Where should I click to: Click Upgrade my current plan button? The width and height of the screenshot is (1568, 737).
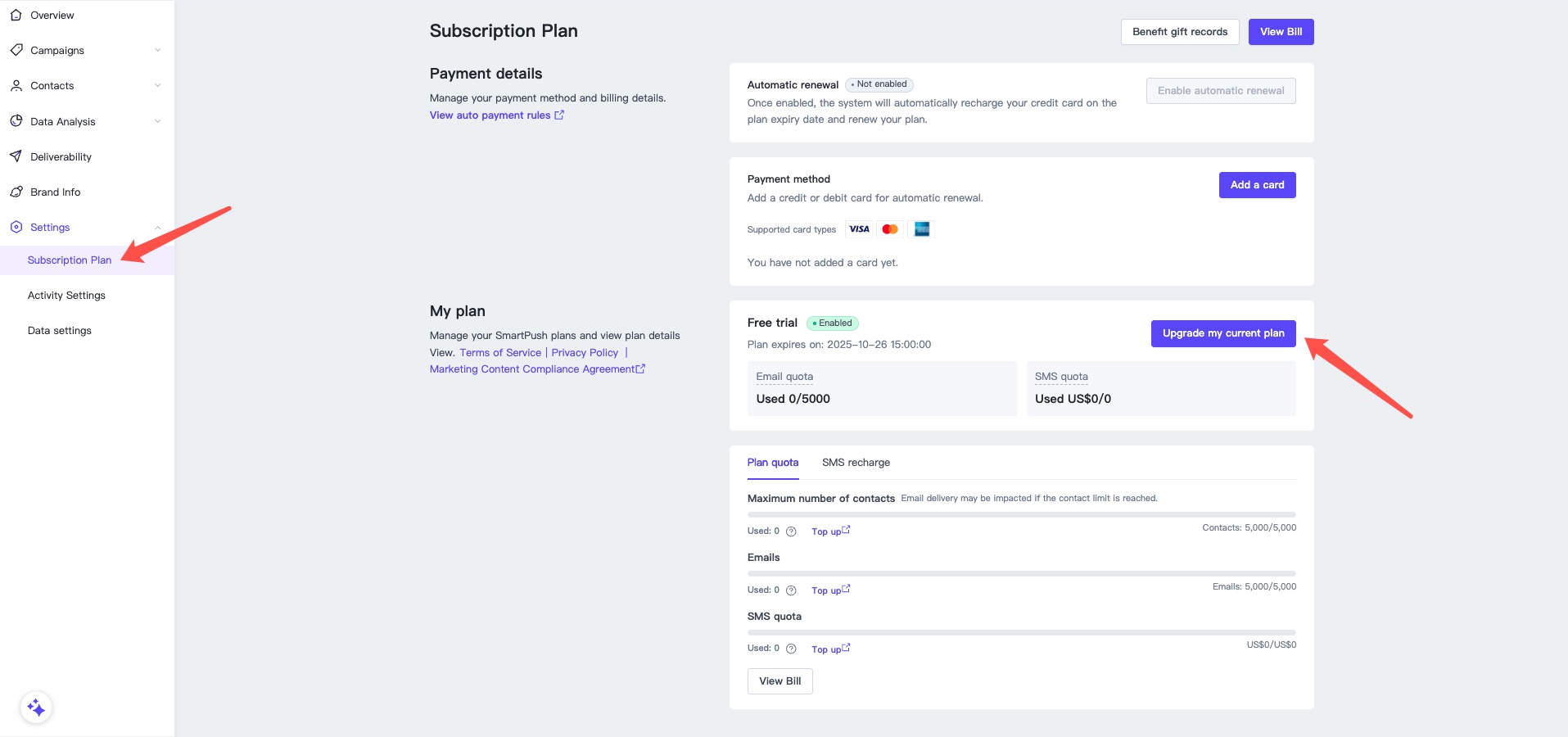[1222, 333]
